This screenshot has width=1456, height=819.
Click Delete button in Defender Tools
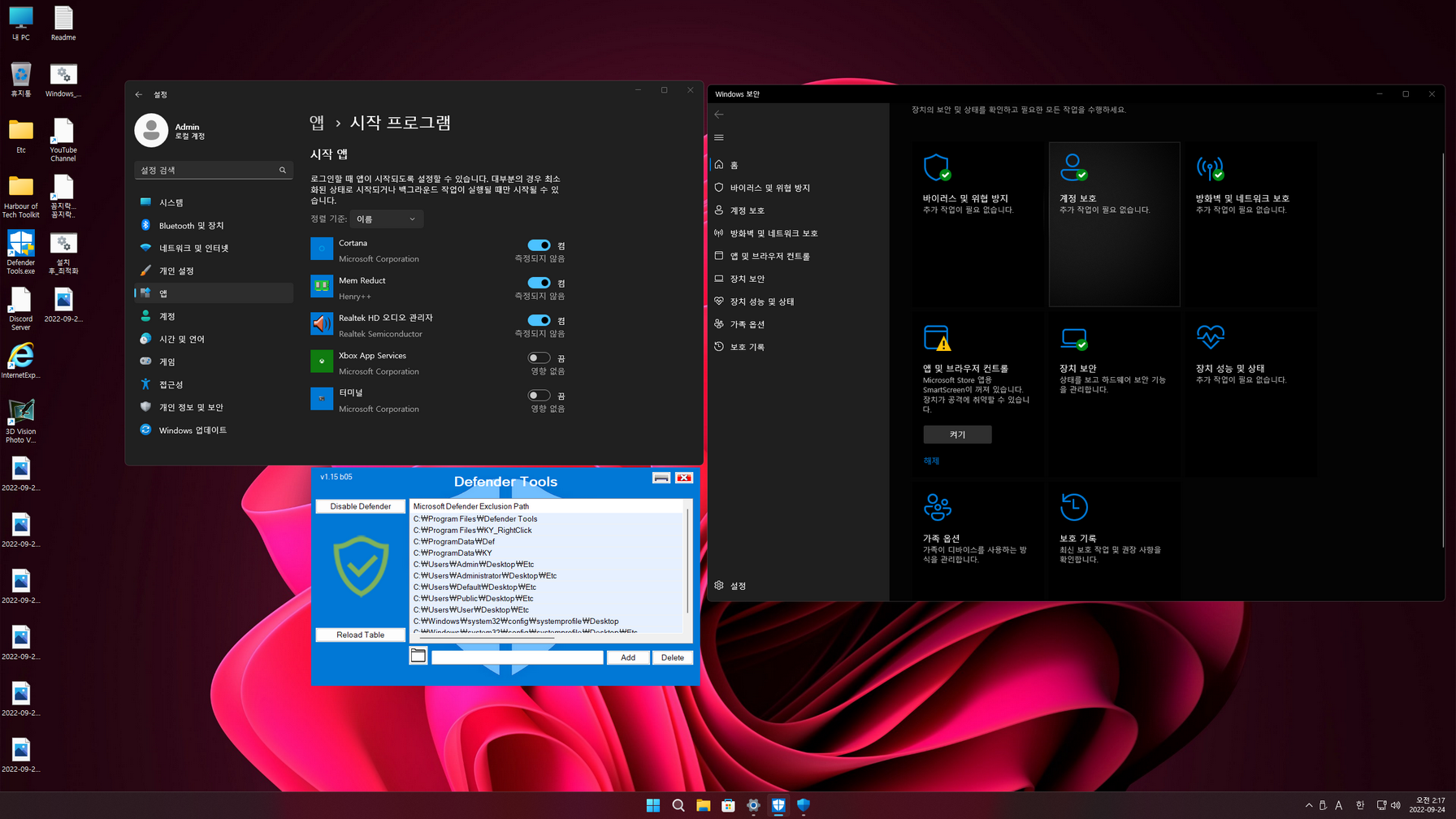coord(673,657)
